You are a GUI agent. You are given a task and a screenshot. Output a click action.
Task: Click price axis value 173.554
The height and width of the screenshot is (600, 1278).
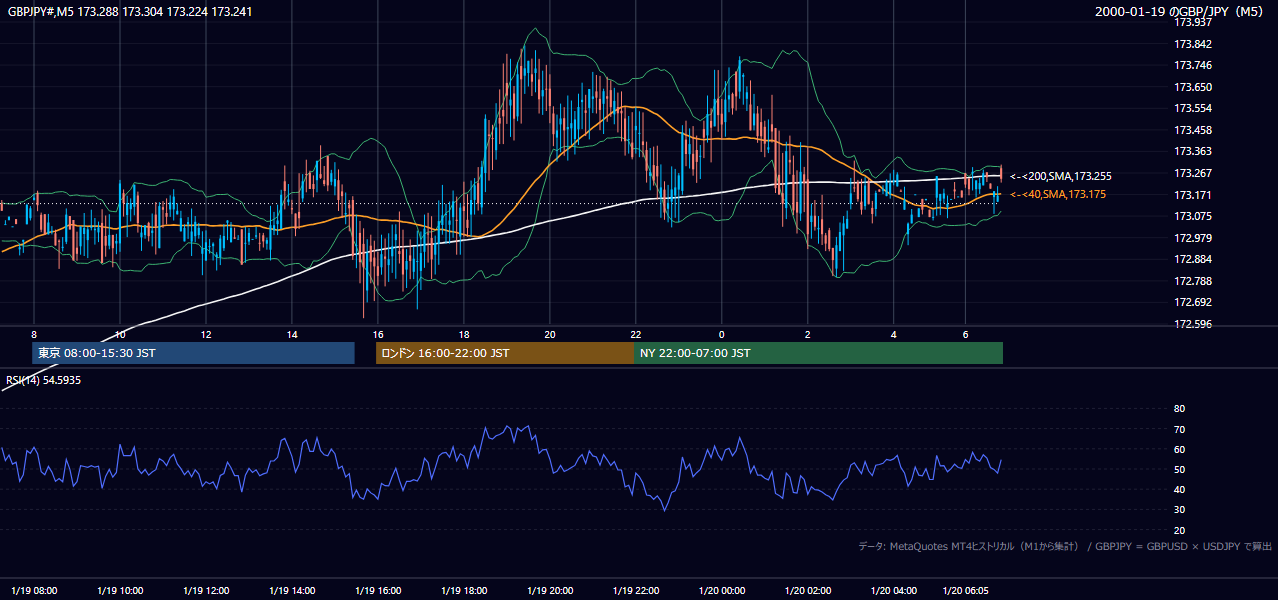click(x=1192, y=108)
